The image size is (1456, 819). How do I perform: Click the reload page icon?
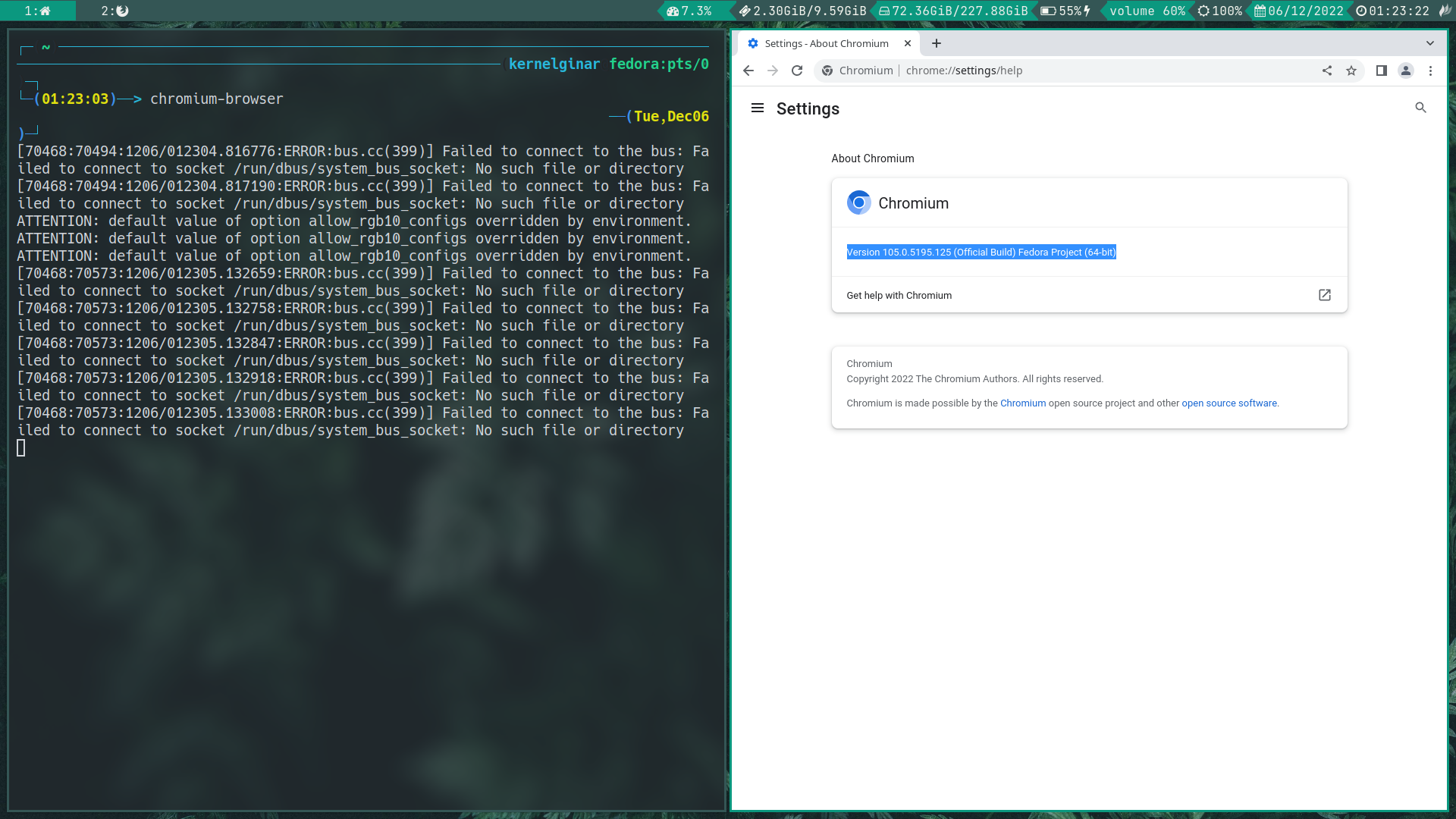click(797, 71)
